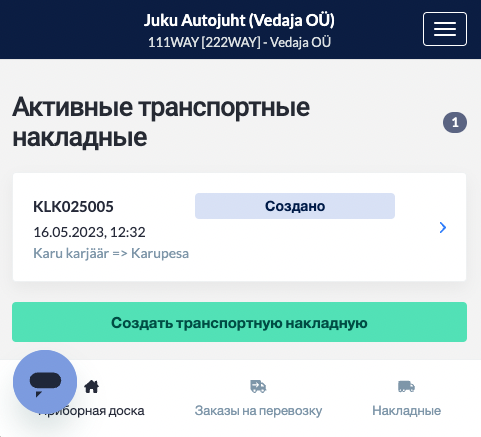Click the route Karu karjäär => Karupesa
Screen dimensions: 481x437
[x=111, y=253]
